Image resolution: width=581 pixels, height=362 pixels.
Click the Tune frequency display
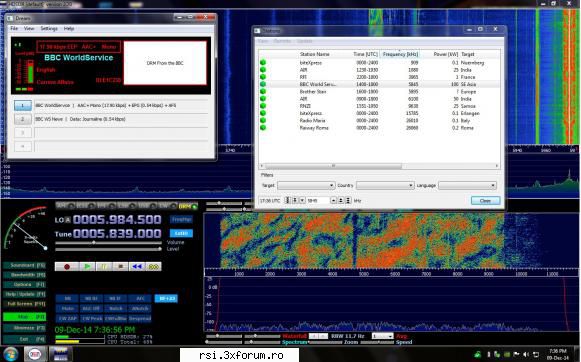[117, 233]
